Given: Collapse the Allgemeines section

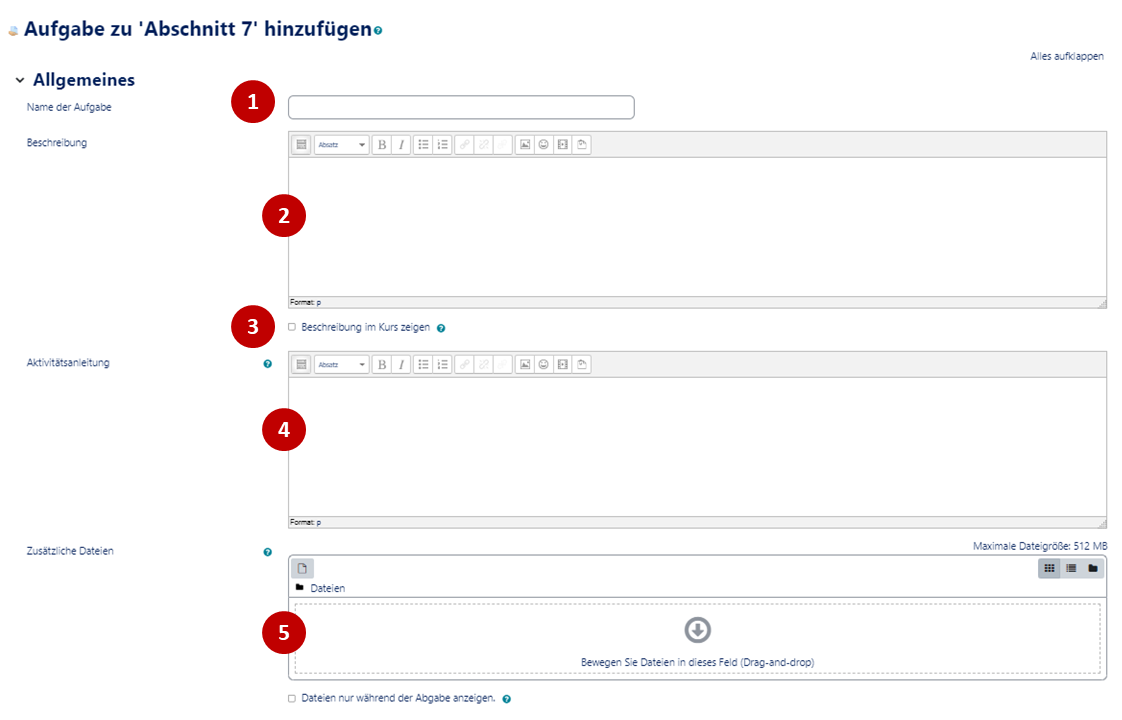Looking at the screenshot, I should point(20,80).
